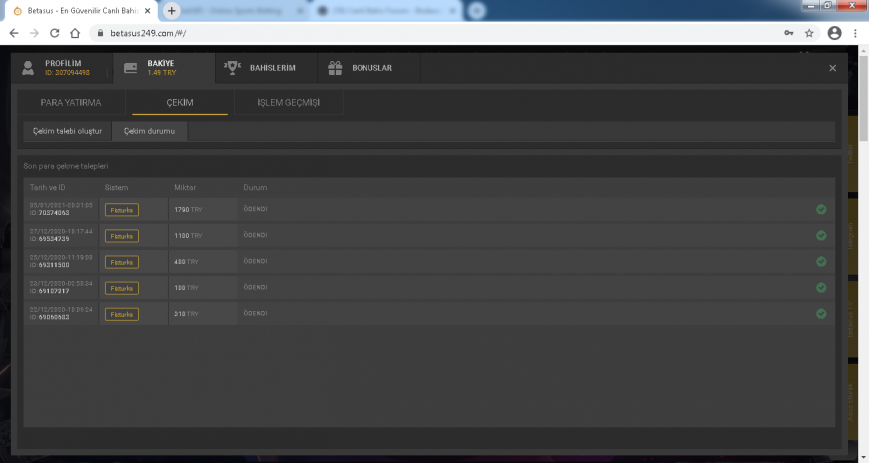Screen dimensions: 869x463
Task: Click the 310 TRY amount cell
Action: [x=203, y=314]
